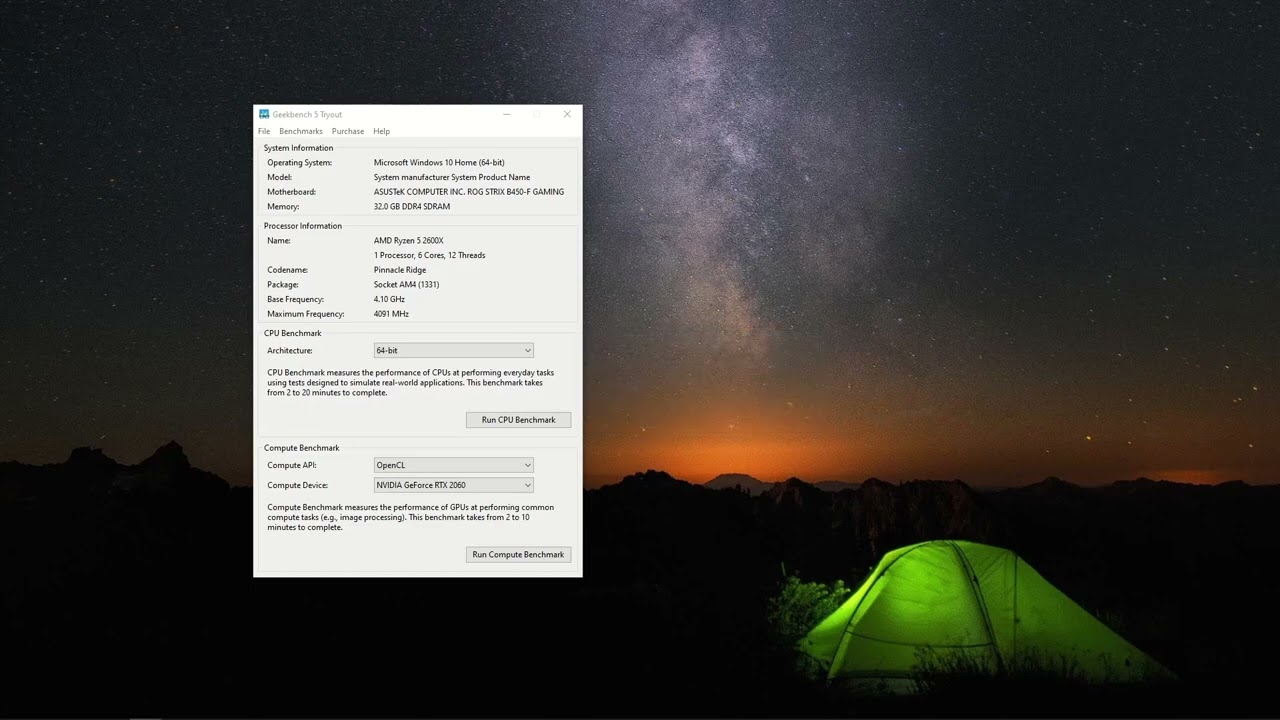This screenshot has height=720, width=1280.
Task: Click 'System manufacturer System Product Name' model value
Action: (x=452, y=177)
